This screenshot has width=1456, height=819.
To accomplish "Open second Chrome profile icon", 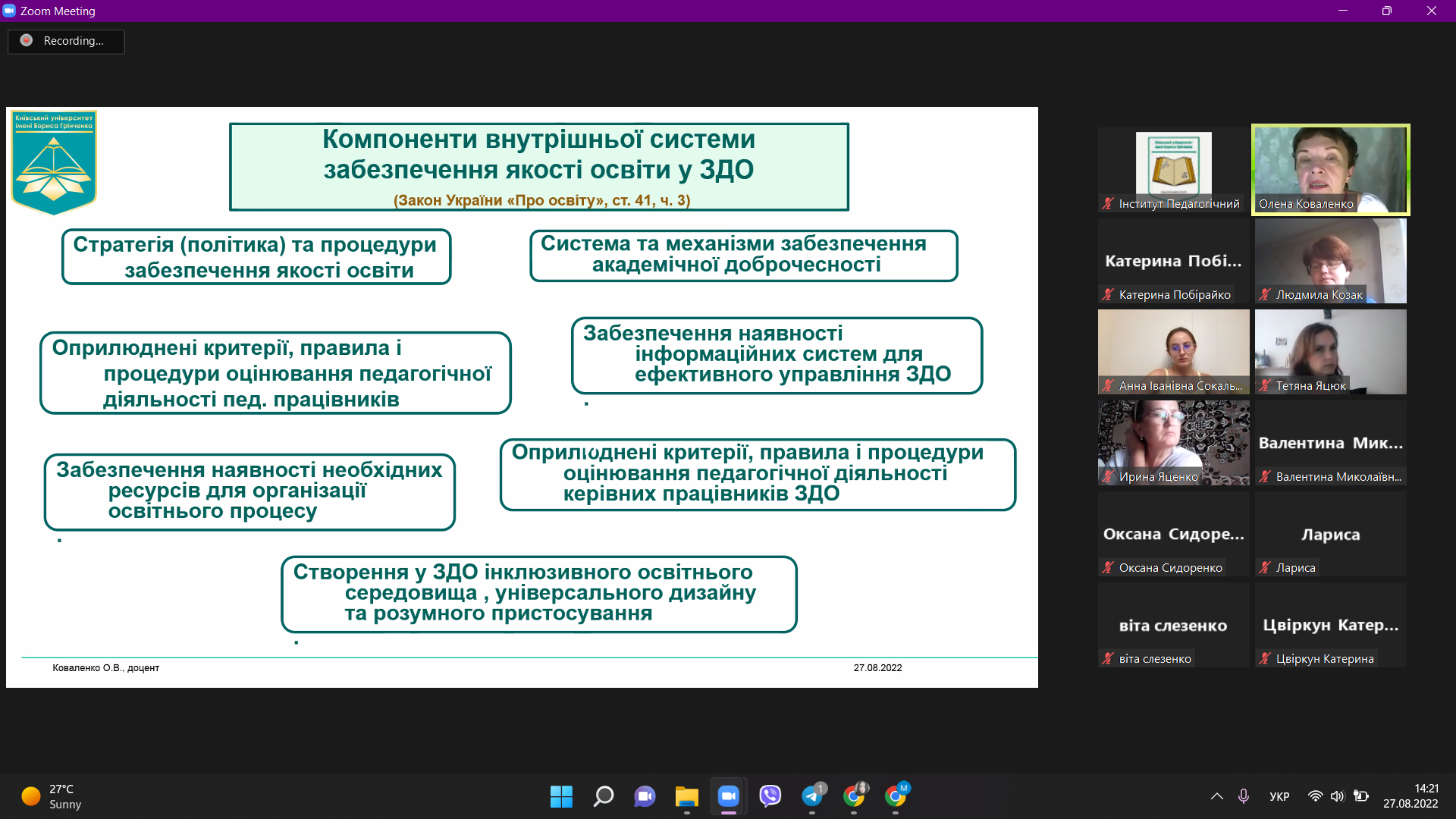I will coord(896,796).
